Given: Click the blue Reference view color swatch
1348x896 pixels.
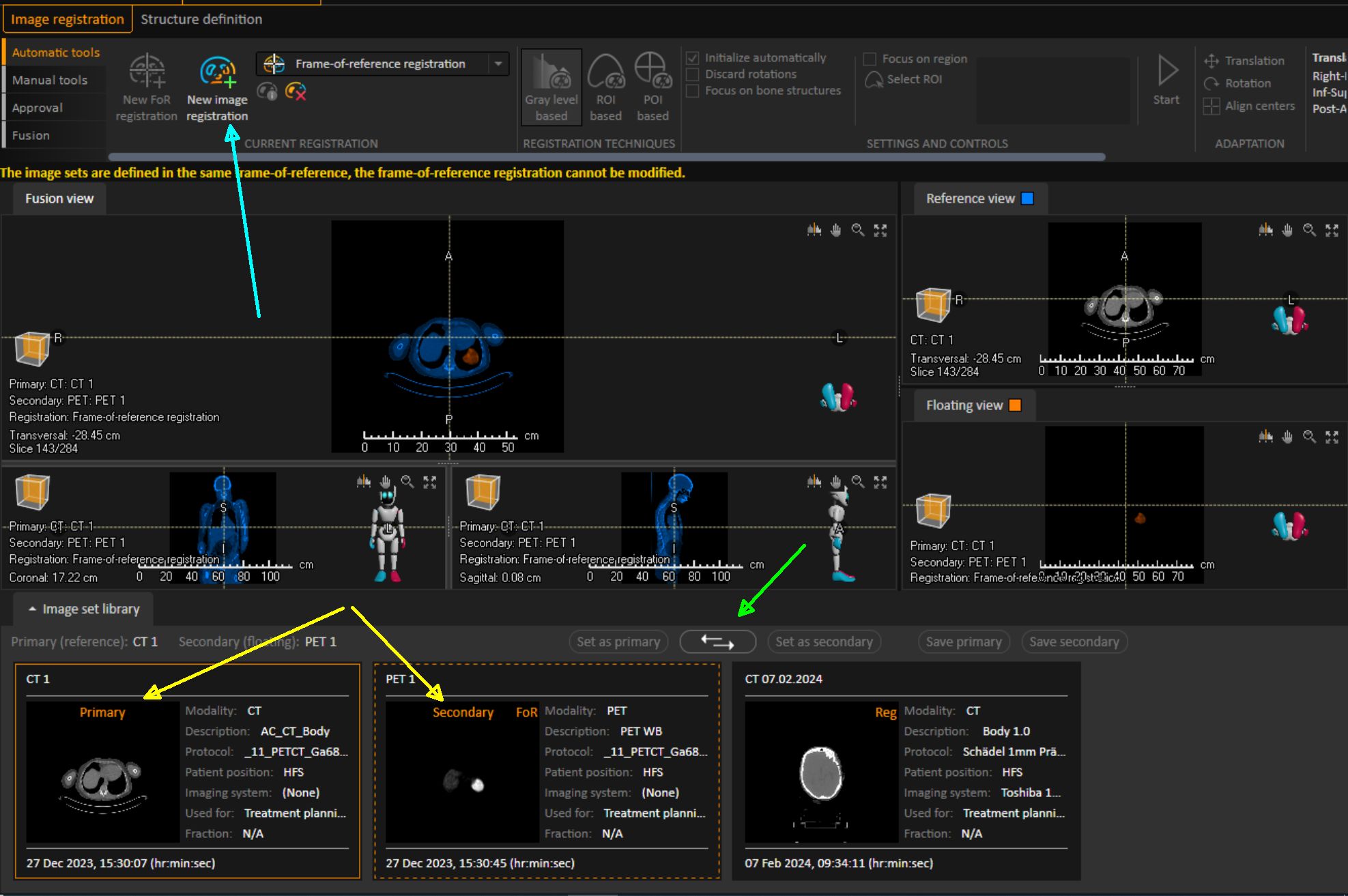Looking at the screenshot, I should (x=1027, y=199).
